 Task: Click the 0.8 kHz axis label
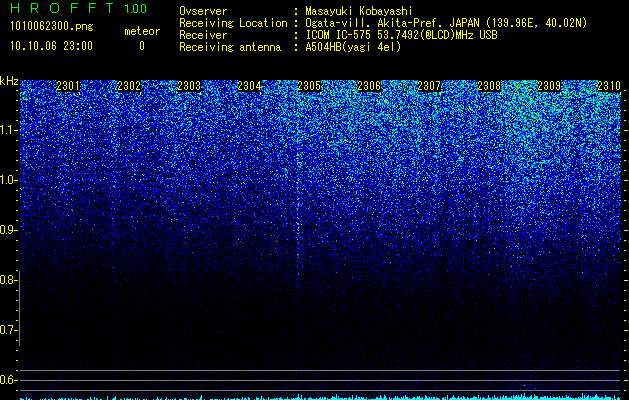[x=8, y=280]
